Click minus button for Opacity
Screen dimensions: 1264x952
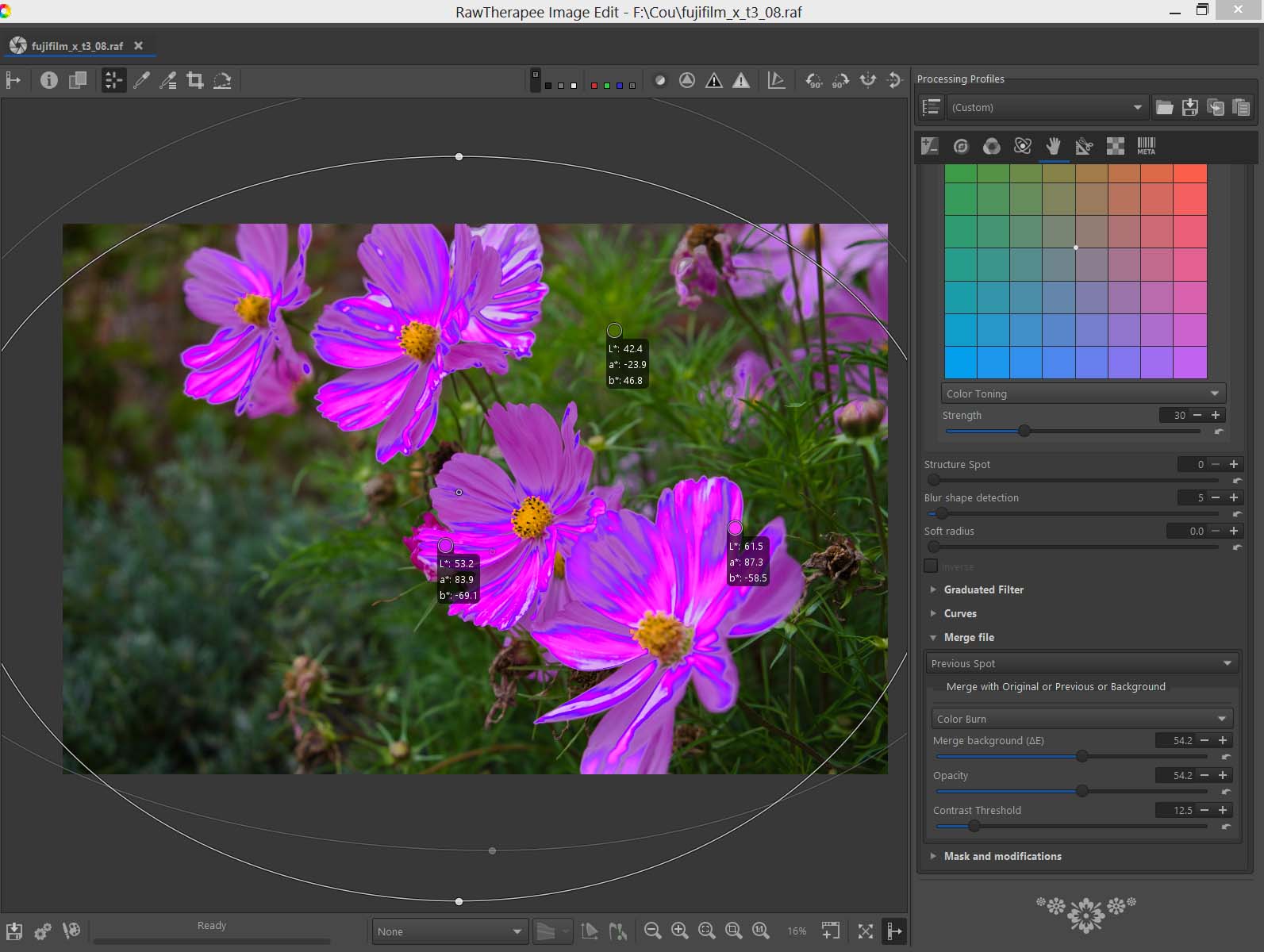point(1204,775)
